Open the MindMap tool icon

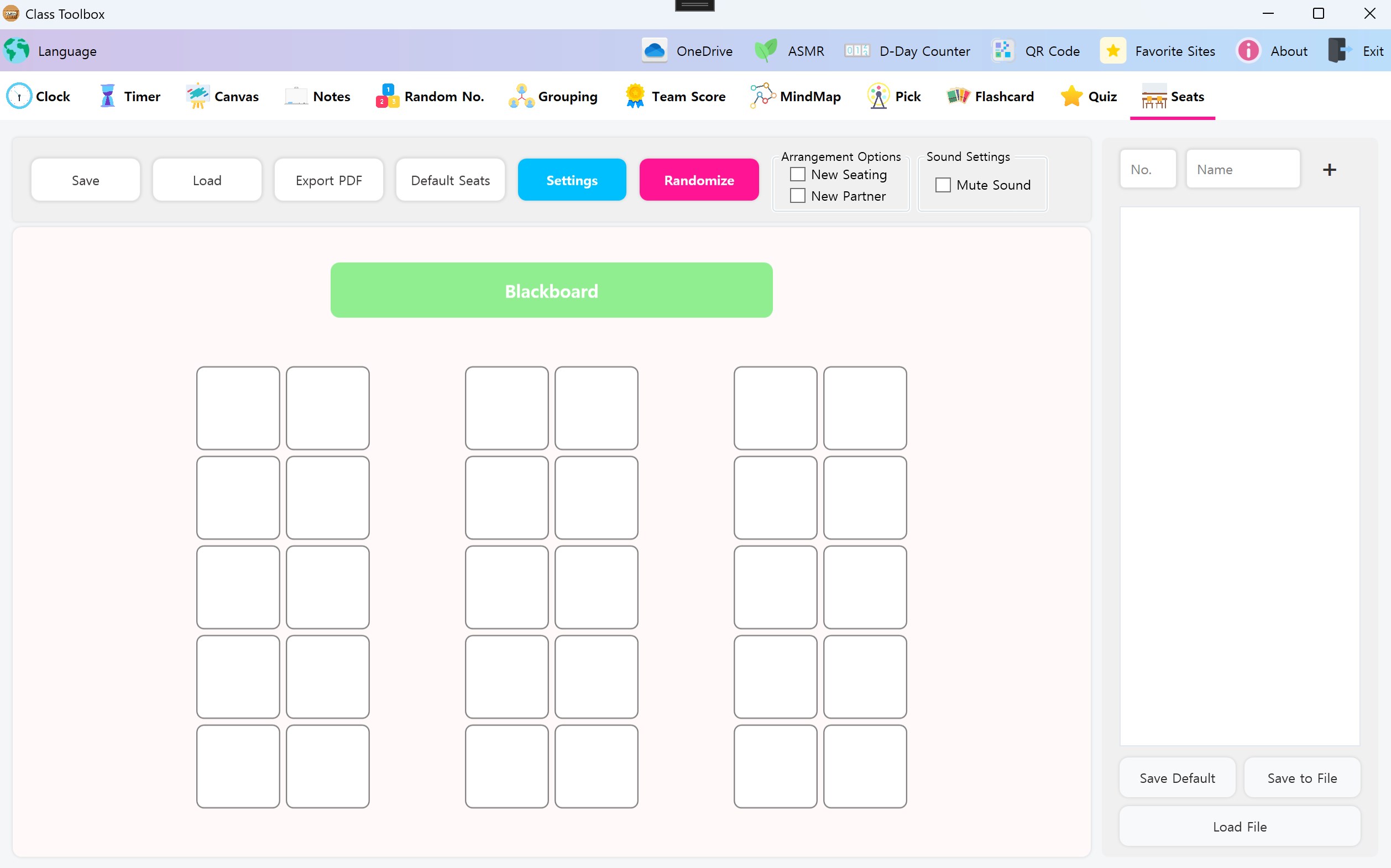[x=762, y=96]
